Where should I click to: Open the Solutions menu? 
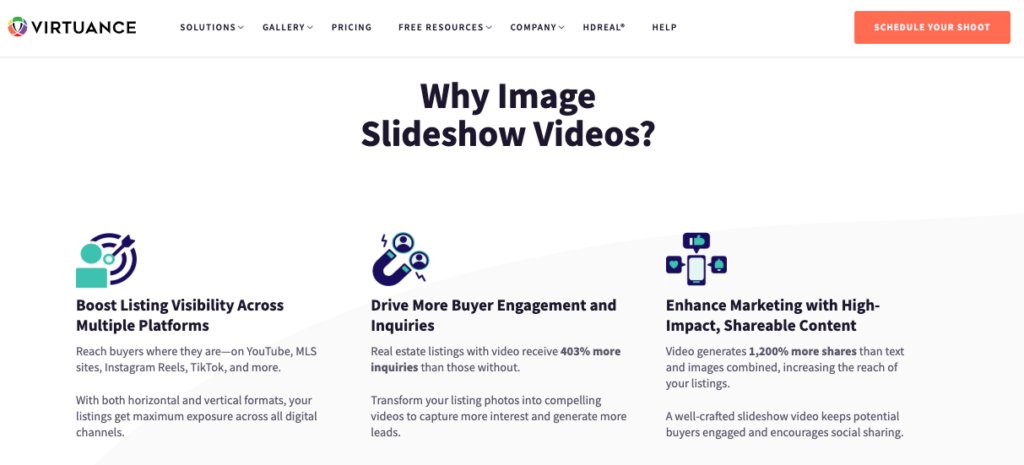pyautogui.click(x=208, y=27)
